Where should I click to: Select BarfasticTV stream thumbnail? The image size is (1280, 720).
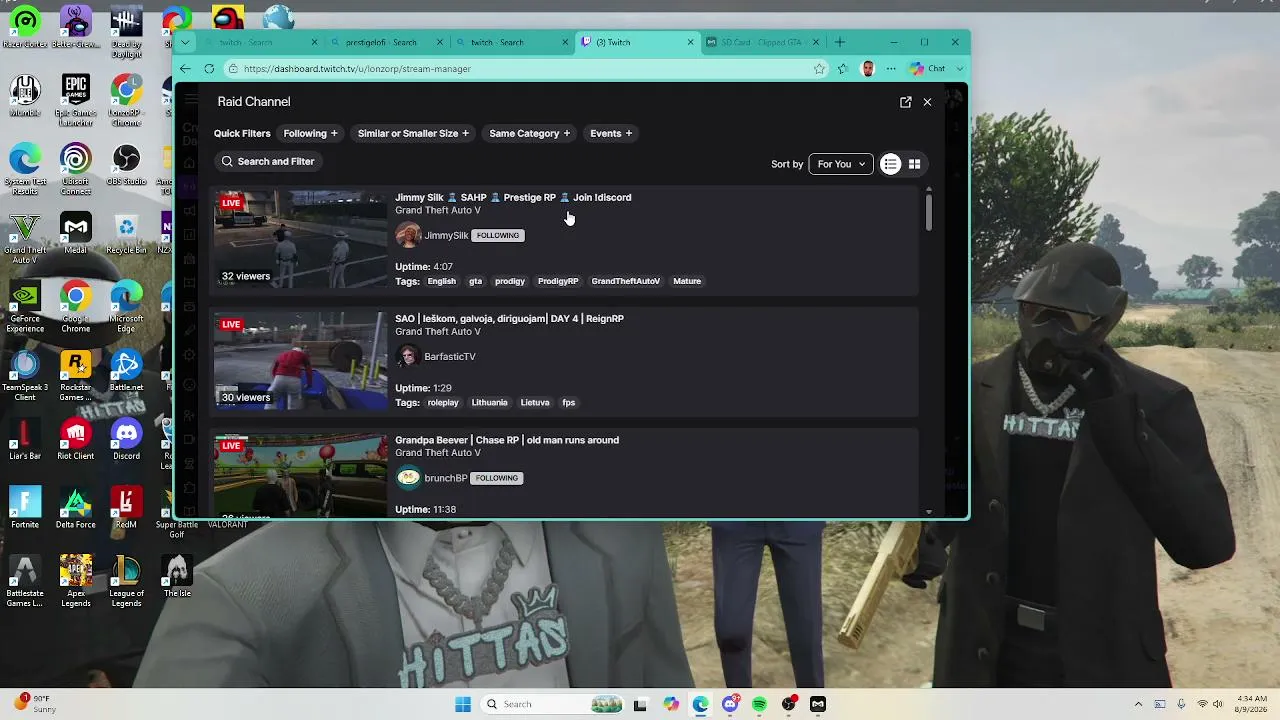click(300, 361)
